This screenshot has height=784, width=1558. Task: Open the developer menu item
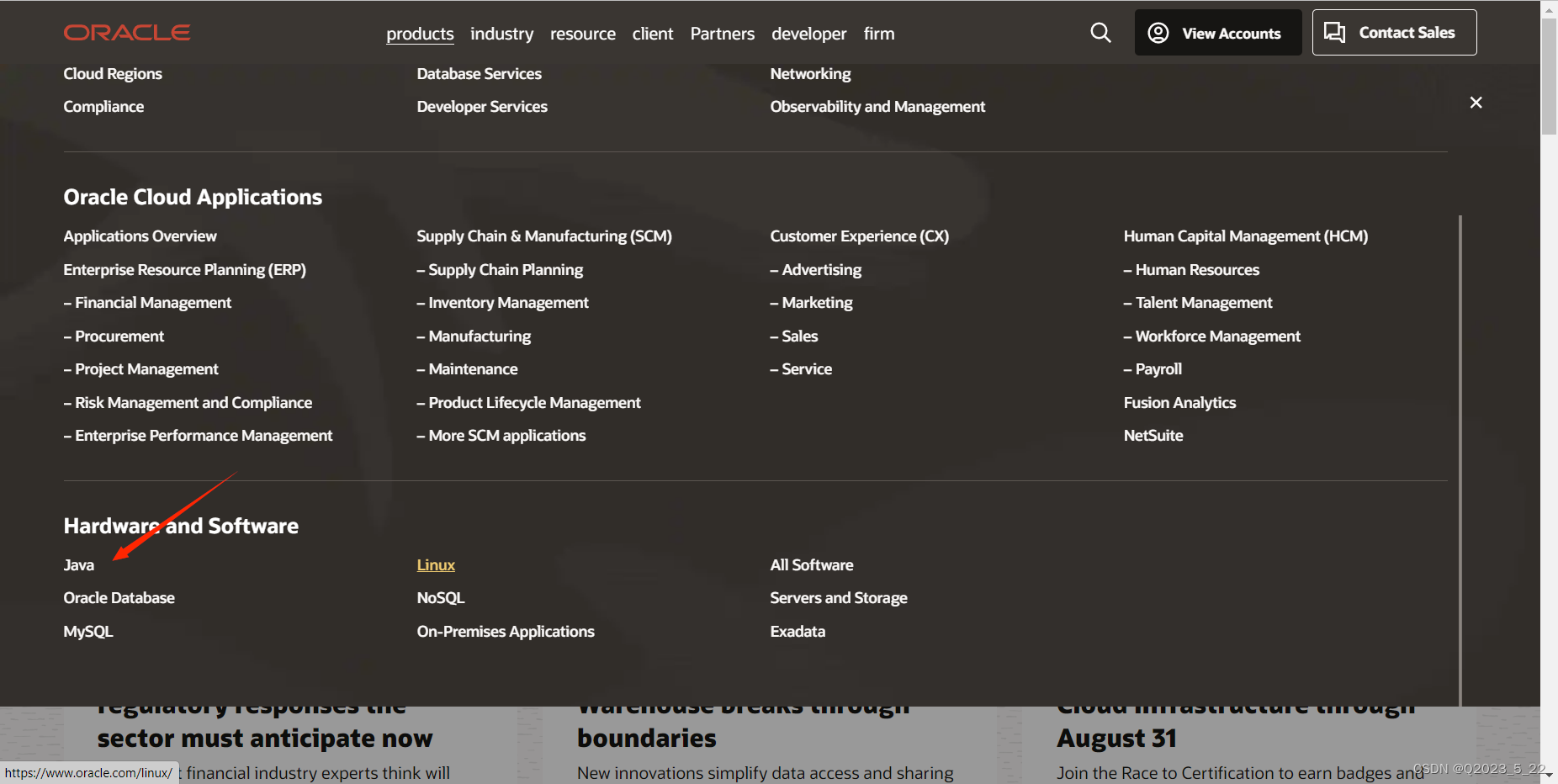coord(809,34)
